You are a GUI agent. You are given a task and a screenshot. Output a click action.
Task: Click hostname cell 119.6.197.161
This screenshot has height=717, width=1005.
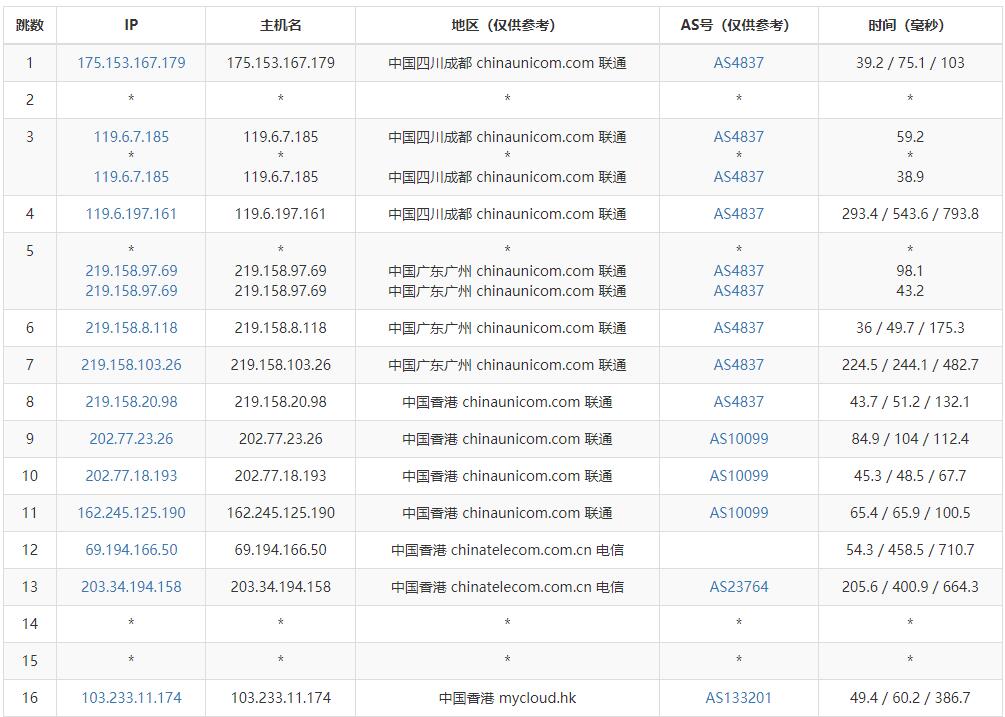pos(281,214)
